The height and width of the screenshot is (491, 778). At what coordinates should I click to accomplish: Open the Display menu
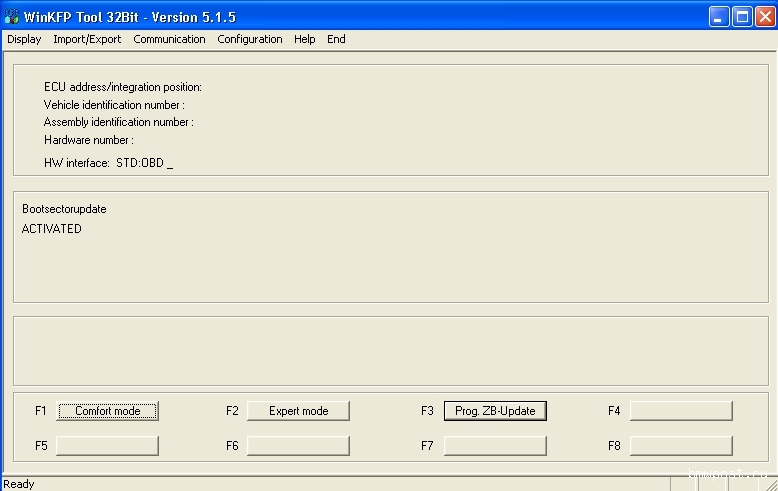24,39
